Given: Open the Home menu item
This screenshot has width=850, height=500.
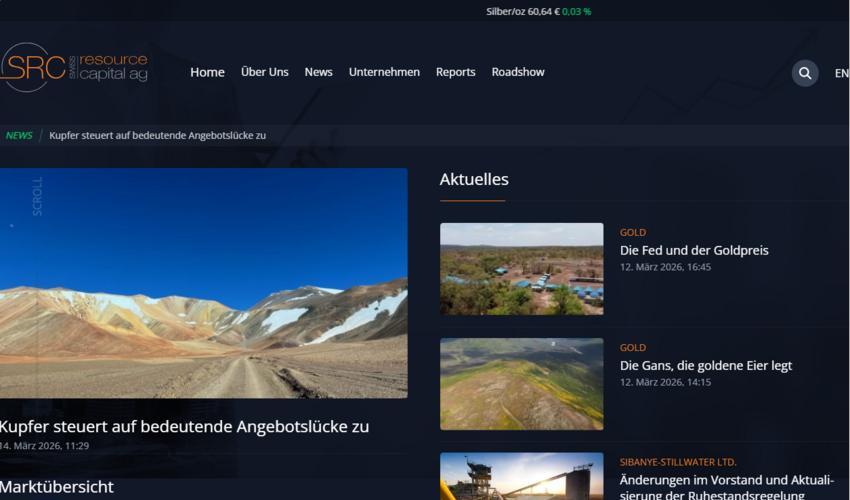Looking at the screenshot, I should tap(207, 72).
